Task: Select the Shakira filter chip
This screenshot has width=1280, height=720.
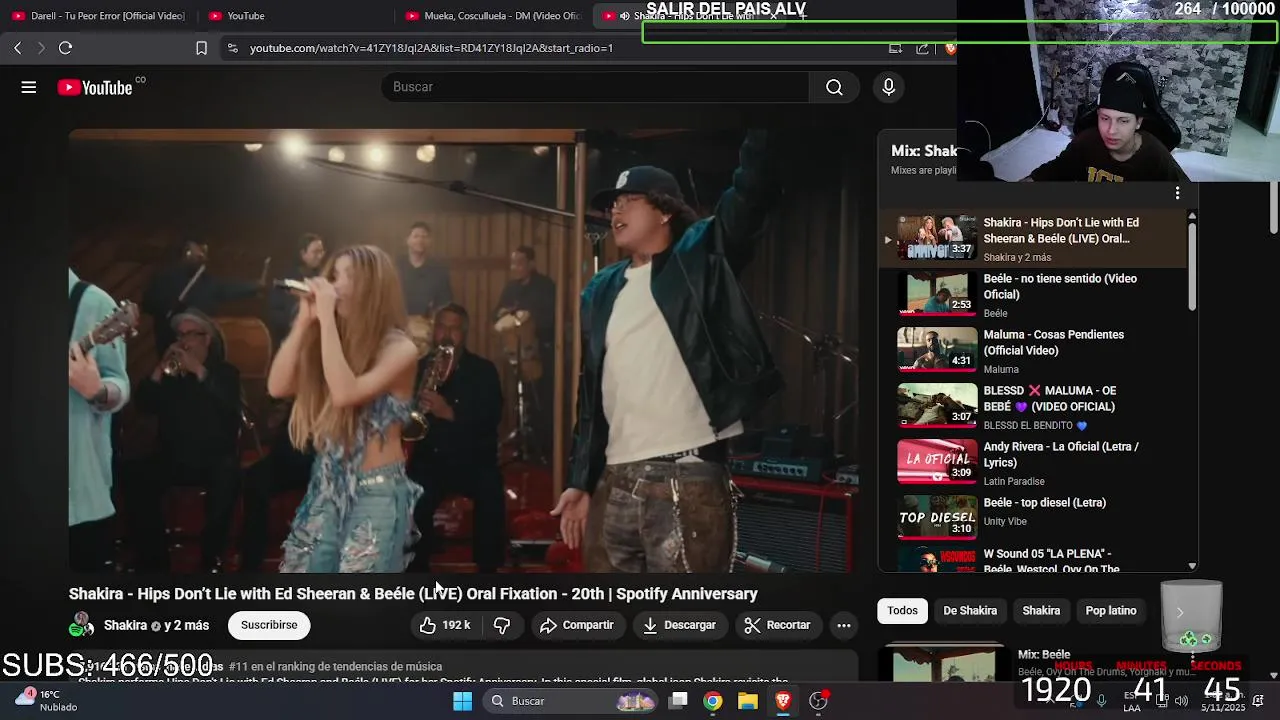Action: tap(1041, 610)
